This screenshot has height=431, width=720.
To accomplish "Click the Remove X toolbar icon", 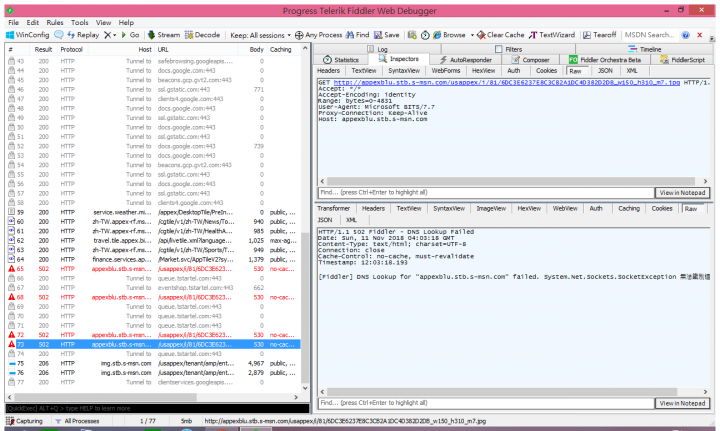I will click(107, 35).
